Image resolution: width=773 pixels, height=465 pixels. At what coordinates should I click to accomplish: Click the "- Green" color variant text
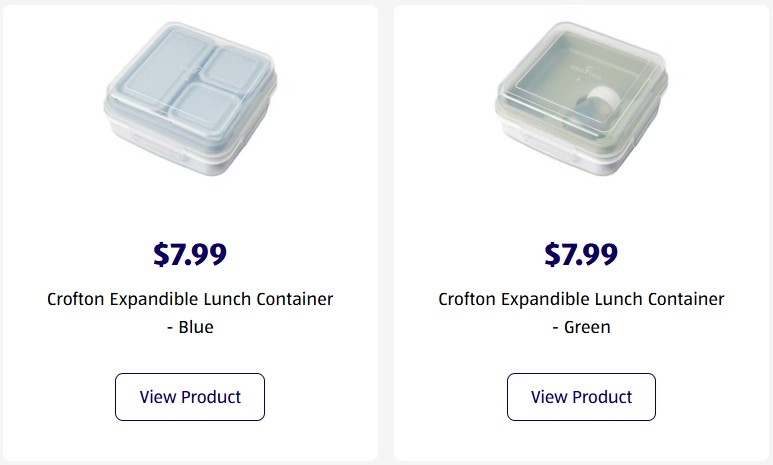581,327
